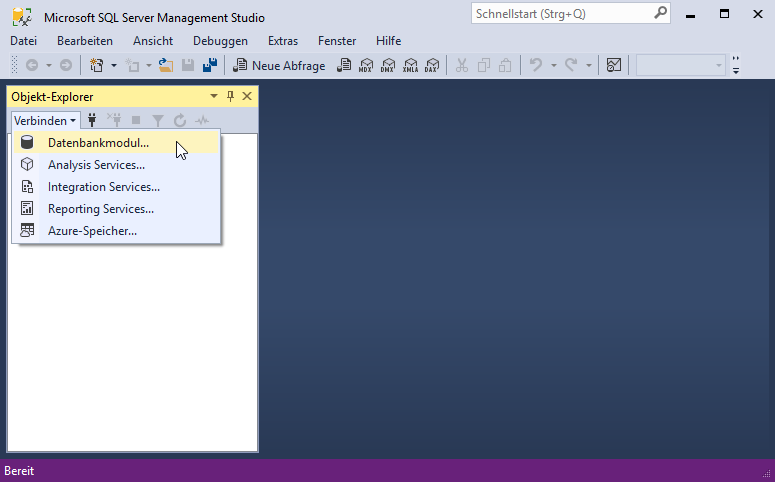The image size is (775, 482).
Task: Click the DAX query icon
Action: (x=432, y=65)
